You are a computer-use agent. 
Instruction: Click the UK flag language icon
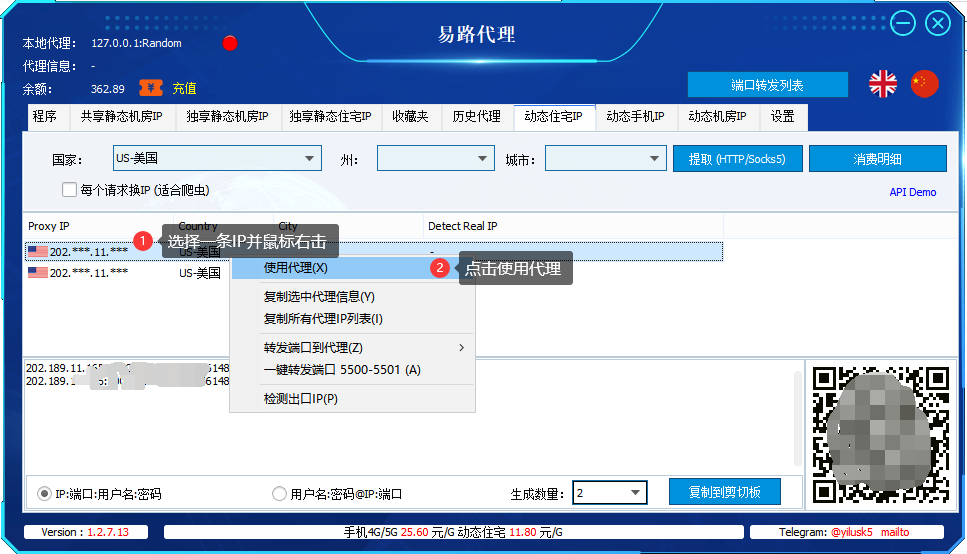click(883, 84)
